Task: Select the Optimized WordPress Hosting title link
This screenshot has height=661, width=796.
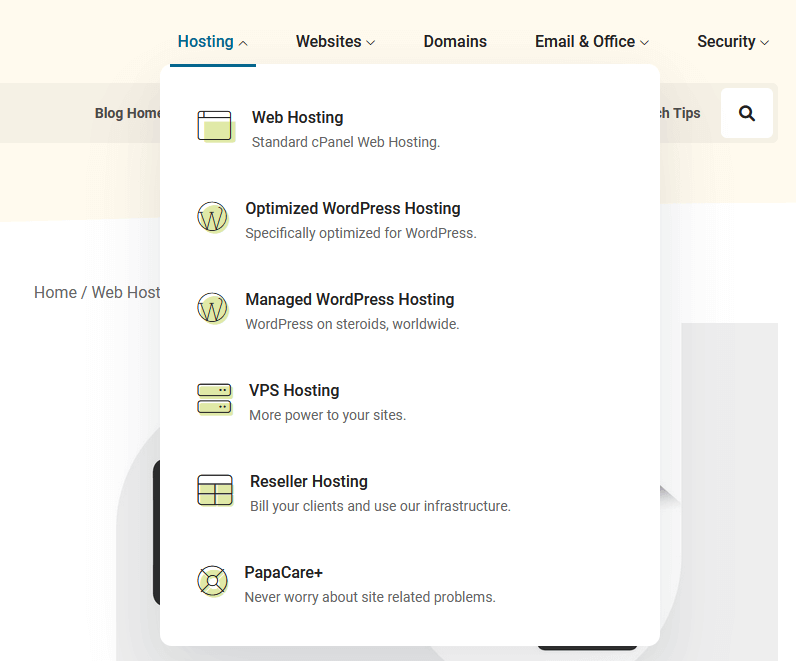Action: pos(353,208)
